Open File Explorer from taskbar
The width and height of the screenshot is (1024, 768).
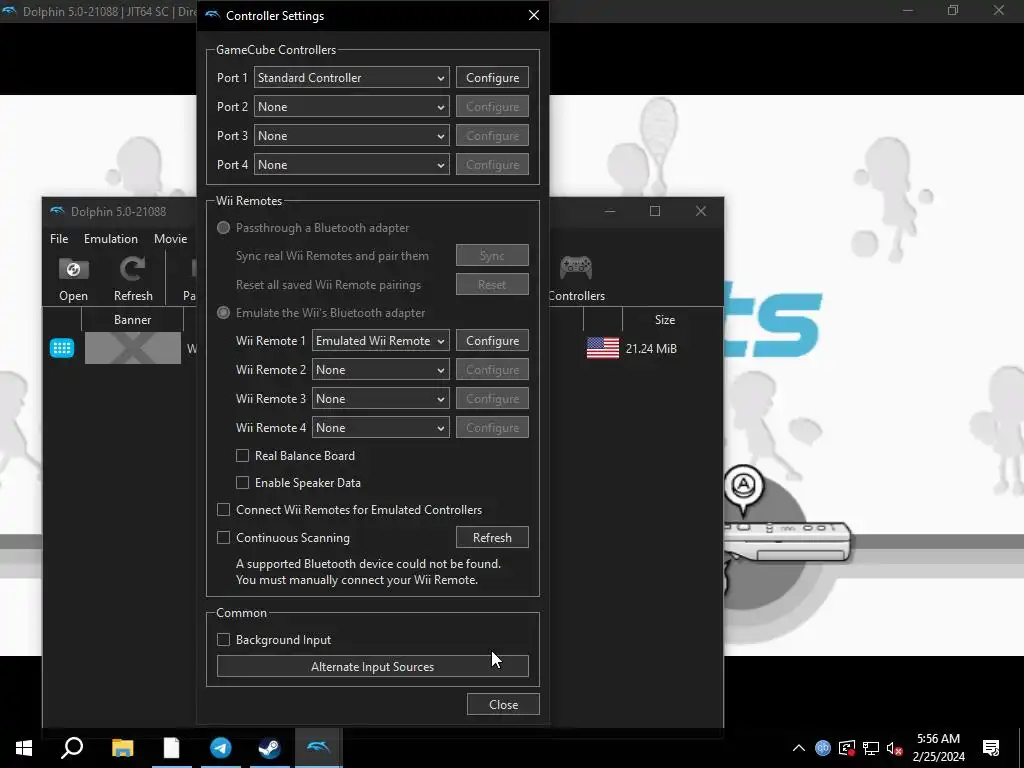(x=122, y=748)
